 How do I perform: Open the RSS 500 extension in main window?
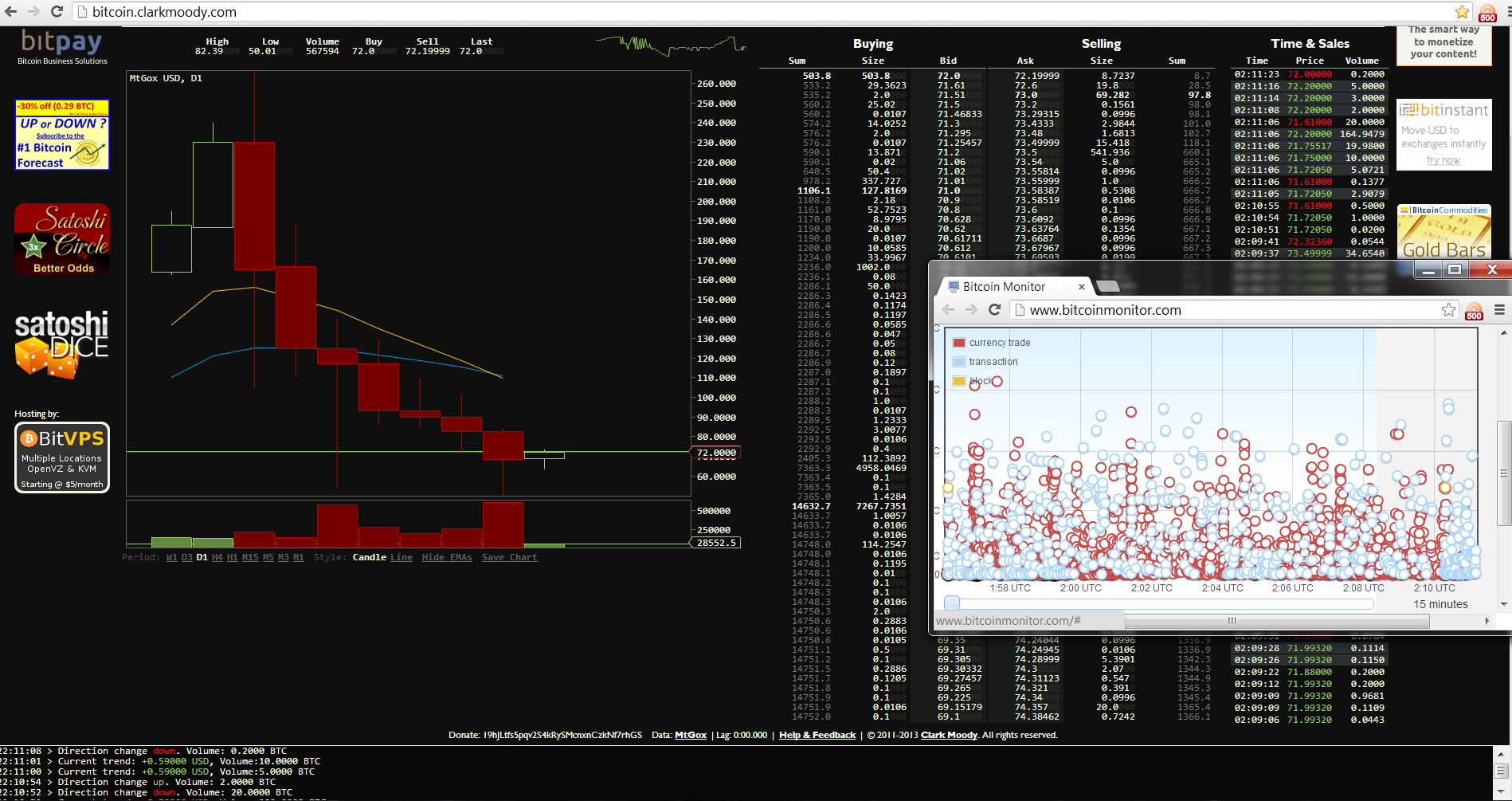coord(1487,14)
